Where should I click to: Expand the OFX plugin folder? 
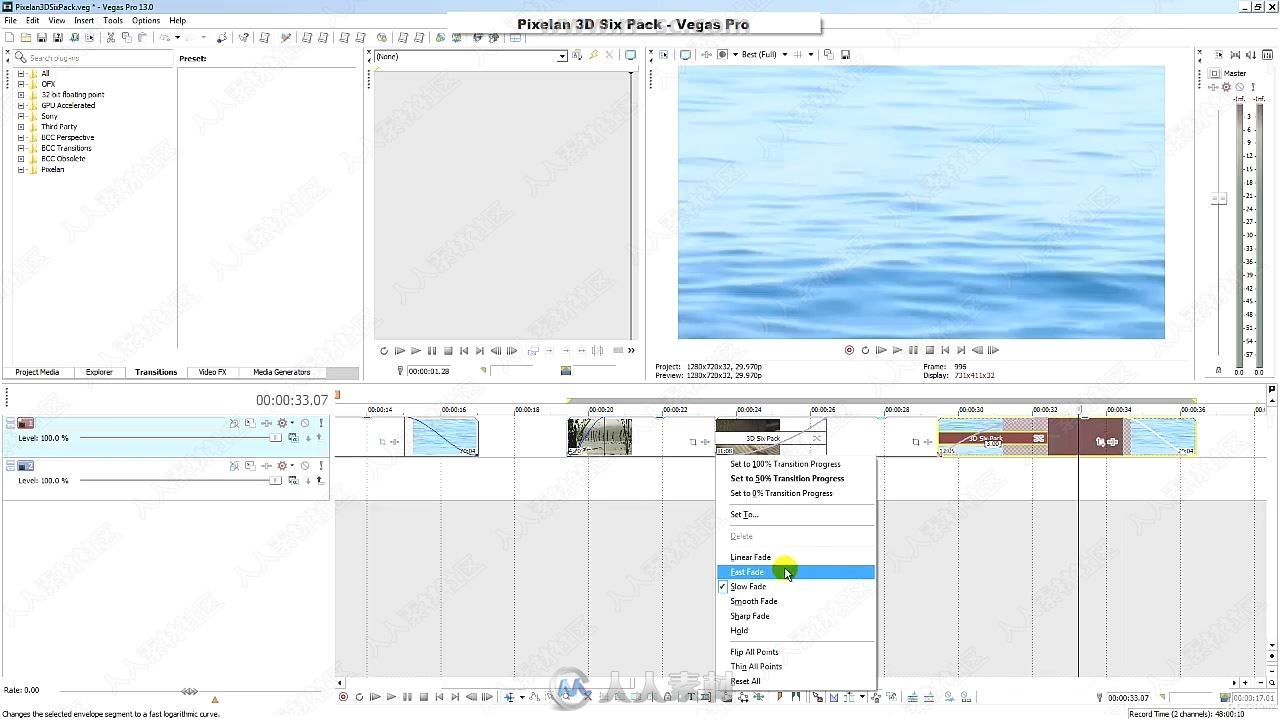(20, 84)
